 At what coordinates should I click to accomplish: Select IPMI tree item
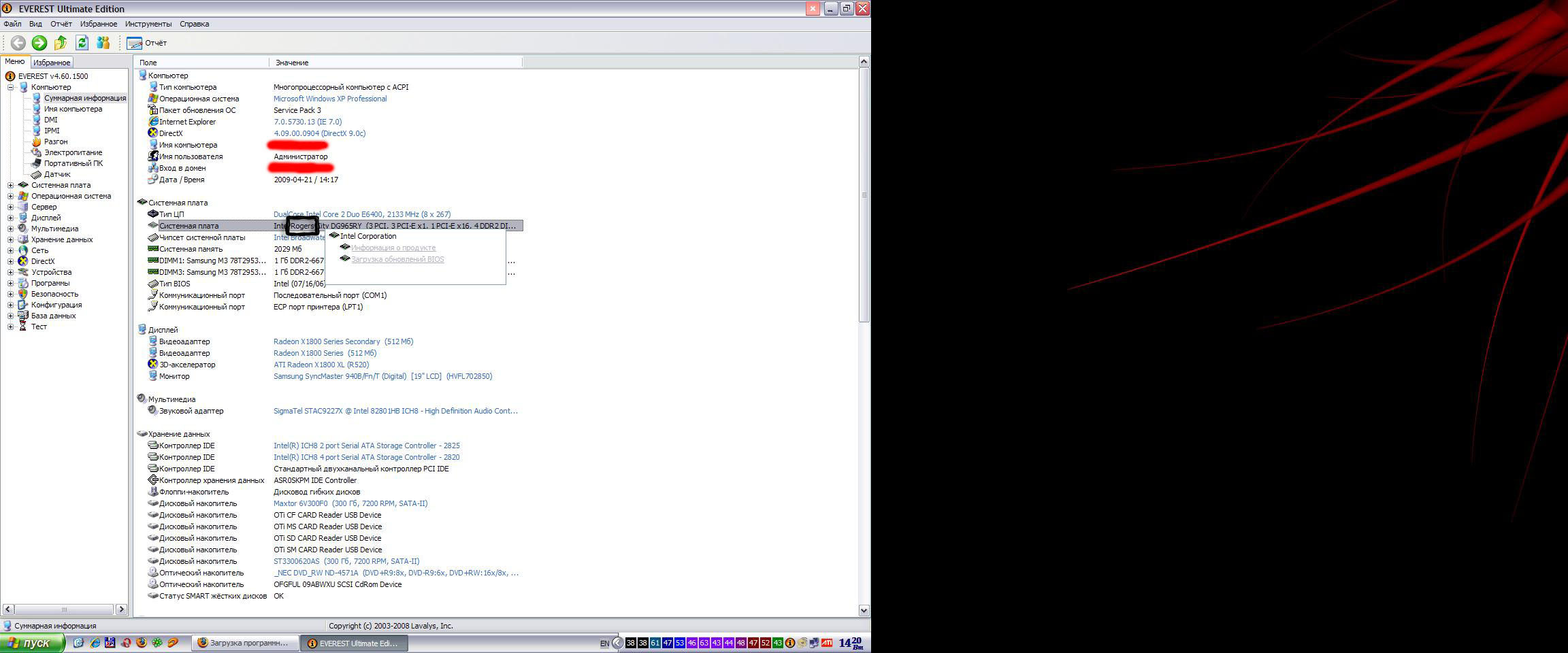point(52,131)
